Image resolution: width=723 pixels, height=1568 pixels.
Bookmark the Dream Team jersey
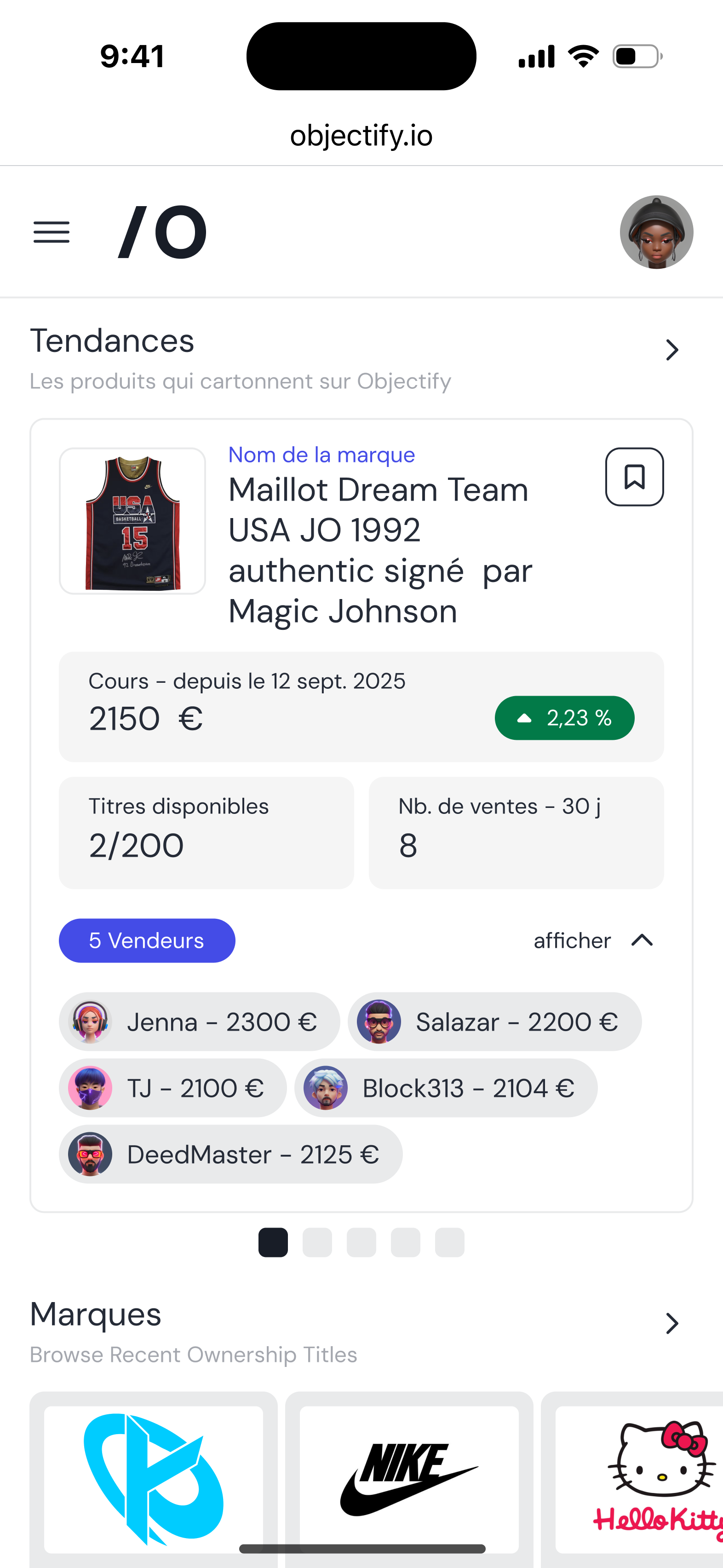634,477
